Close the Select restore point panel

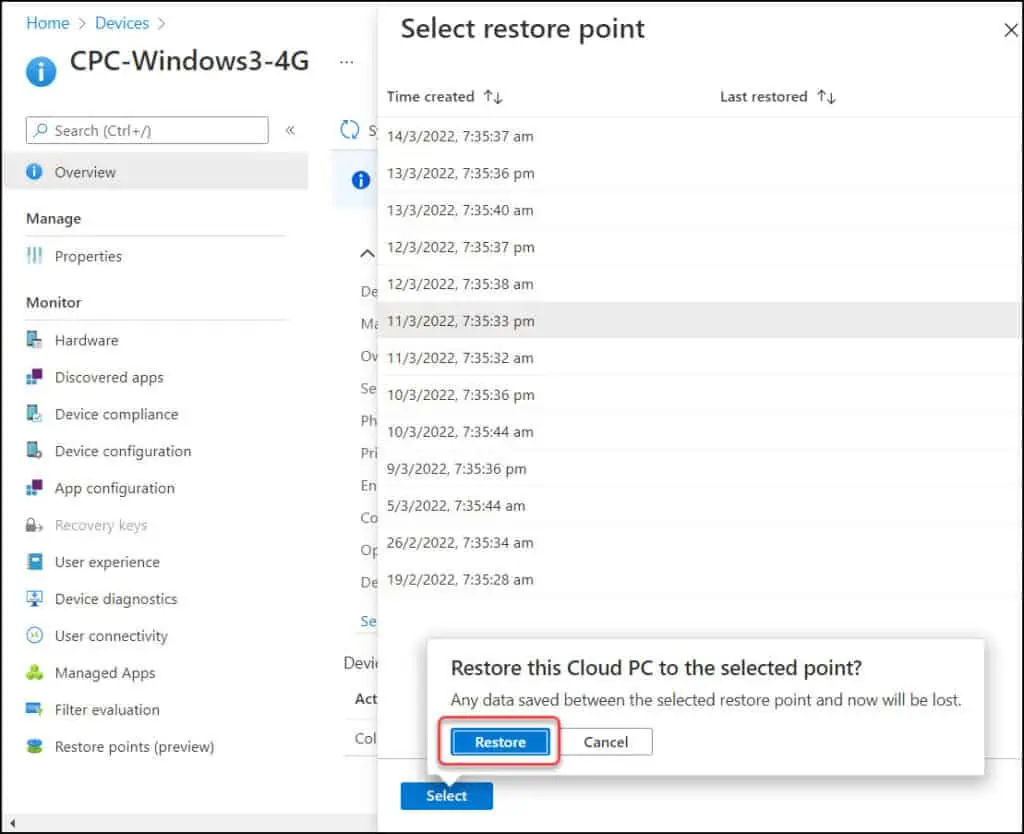tap(1010, 30)
